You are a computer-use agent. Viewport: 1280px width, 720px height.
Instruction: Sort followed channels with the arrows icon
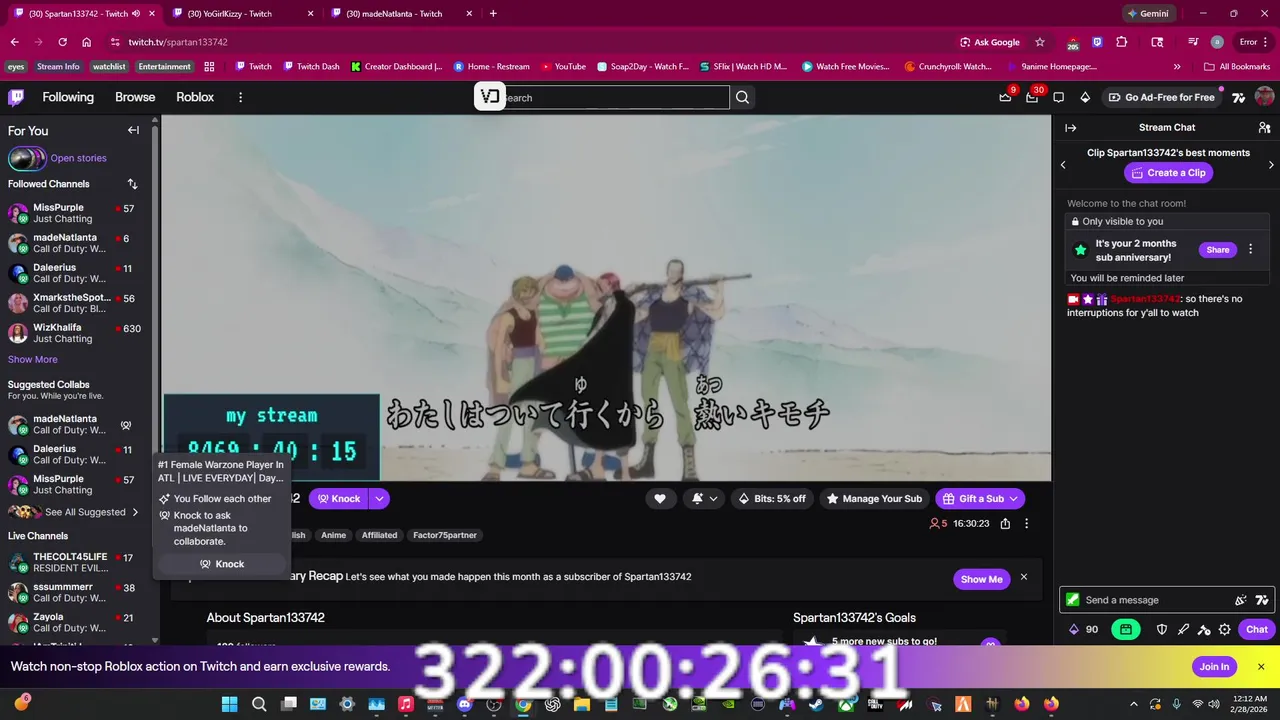coord(132,184)
